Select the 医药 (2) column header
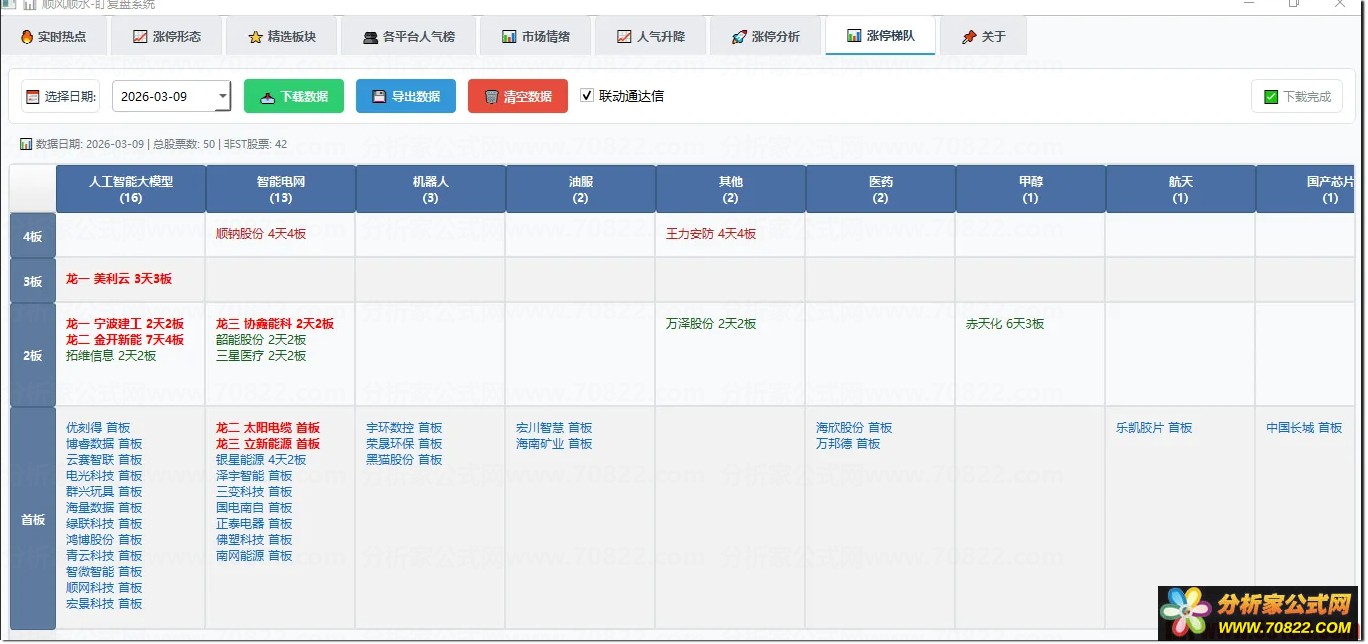This screenshot has width=1368, height=644. [881, 189]
